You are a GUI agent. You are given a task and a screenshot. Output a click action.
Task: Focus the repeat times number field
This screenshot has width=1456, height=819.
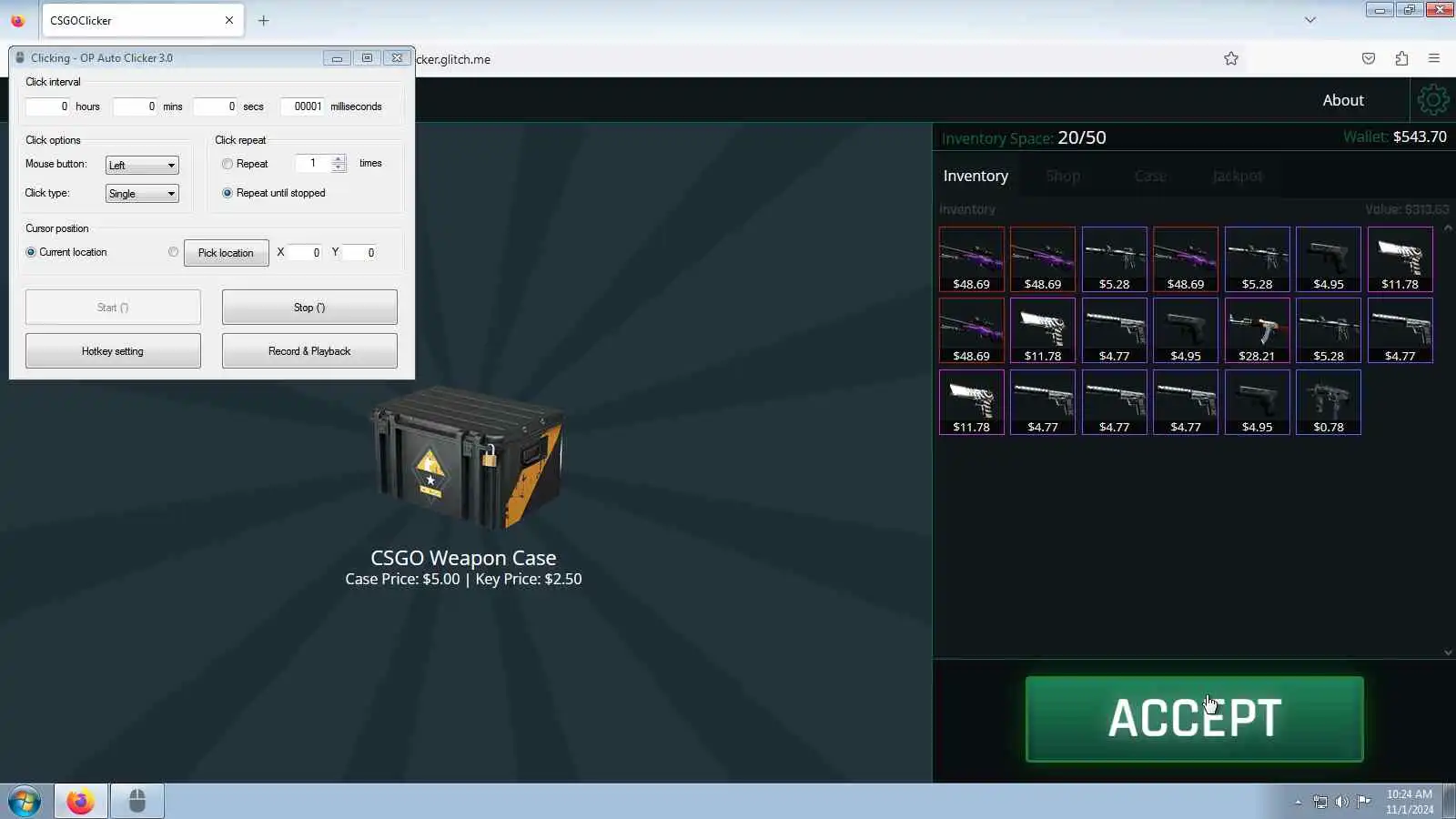click(x=312, y=164)
